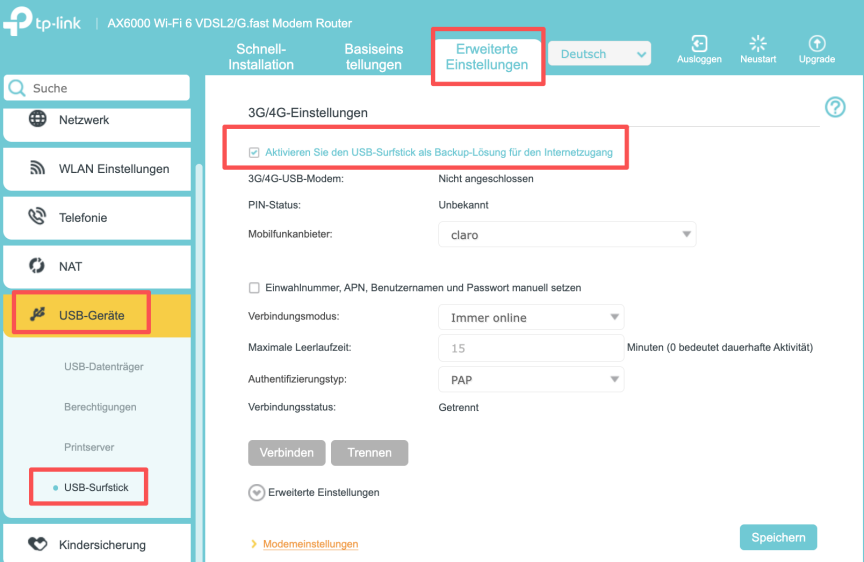This screenshot has height=562, width=864.
Task: Enable manual Einwahlnummer, APN settings checkbox
Action: point(254,288)
